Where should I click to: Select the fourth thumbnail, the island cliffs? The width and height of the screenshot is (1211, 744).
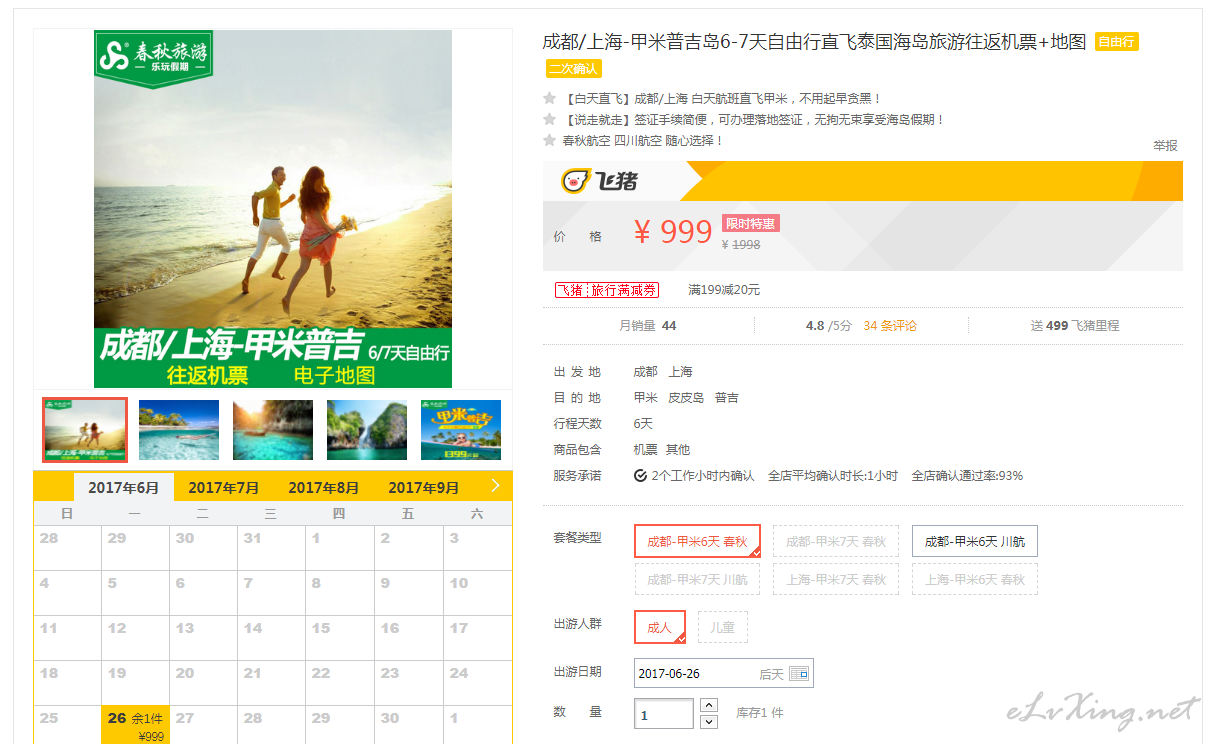(367, 430)
